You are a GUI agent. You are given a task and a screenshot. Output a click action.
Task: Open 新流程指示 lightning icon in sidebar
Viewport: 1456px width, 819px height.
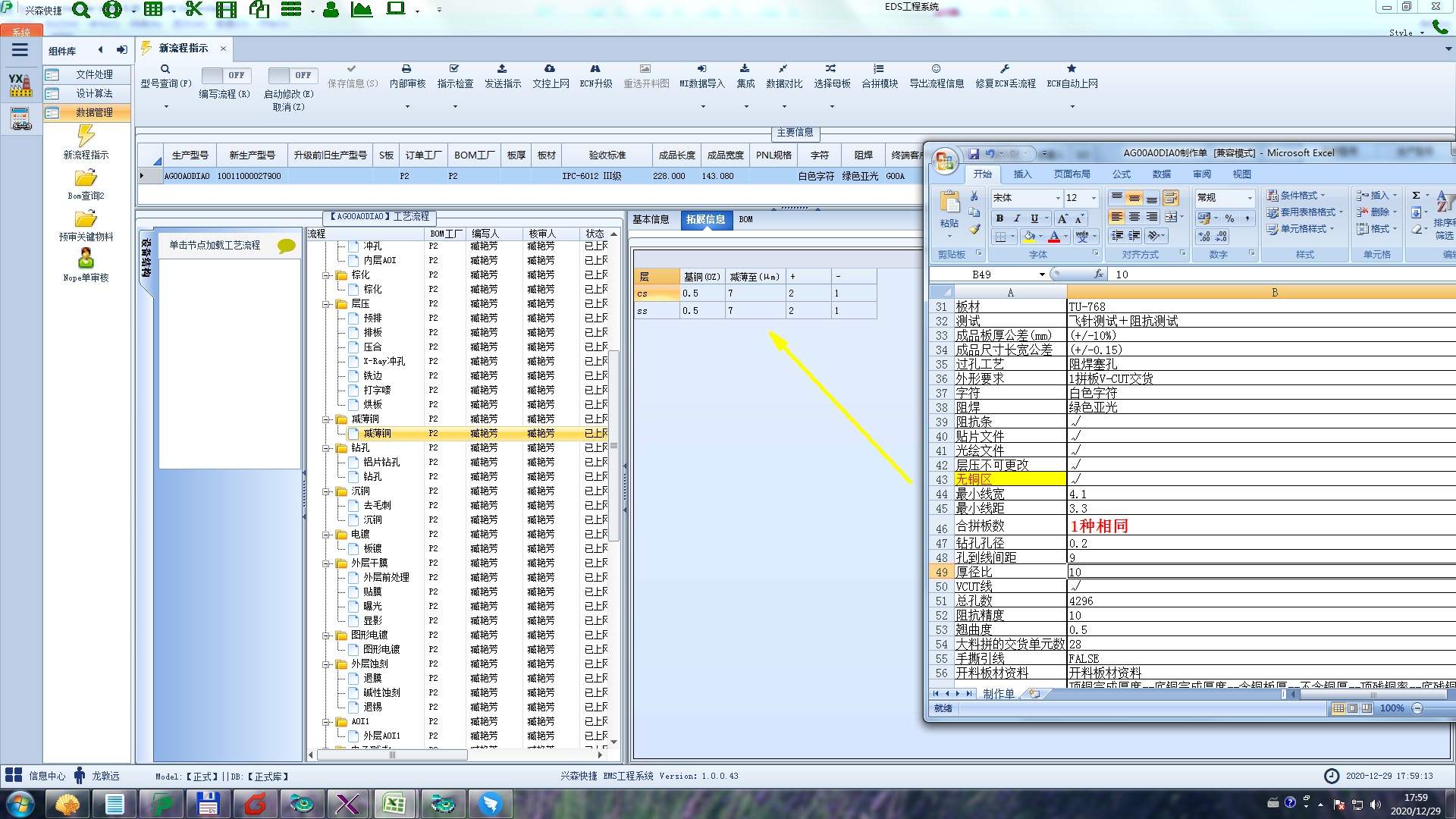[x=86, y=136]
